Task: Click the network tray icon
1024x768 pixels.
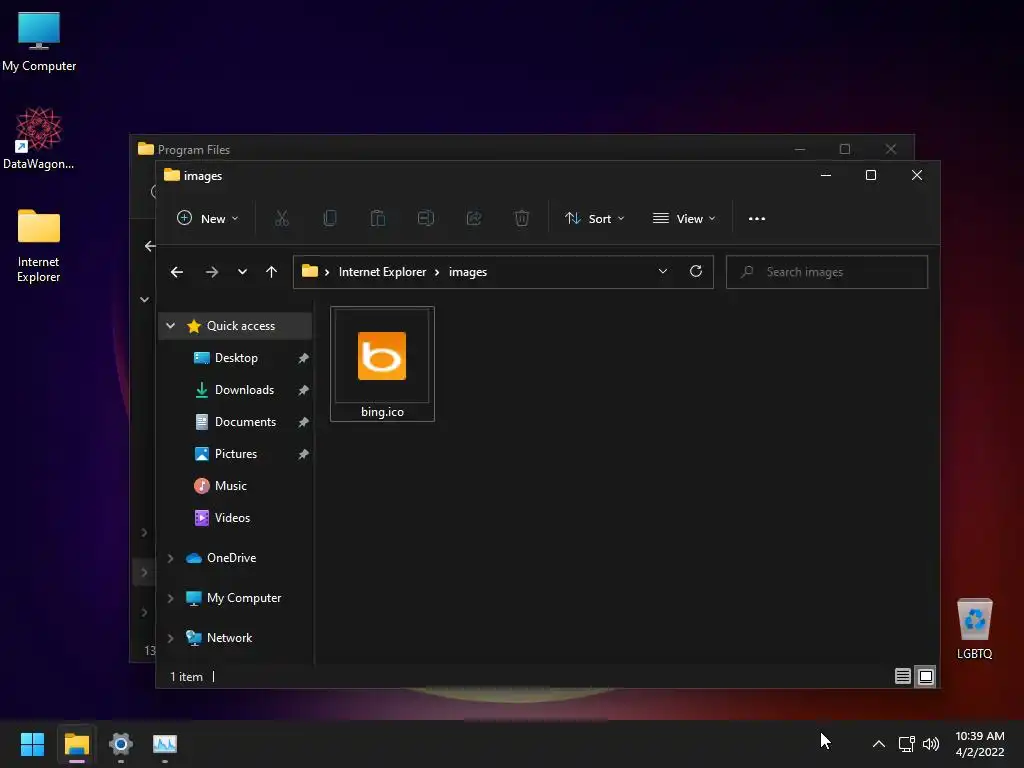Action: point(906,744)
